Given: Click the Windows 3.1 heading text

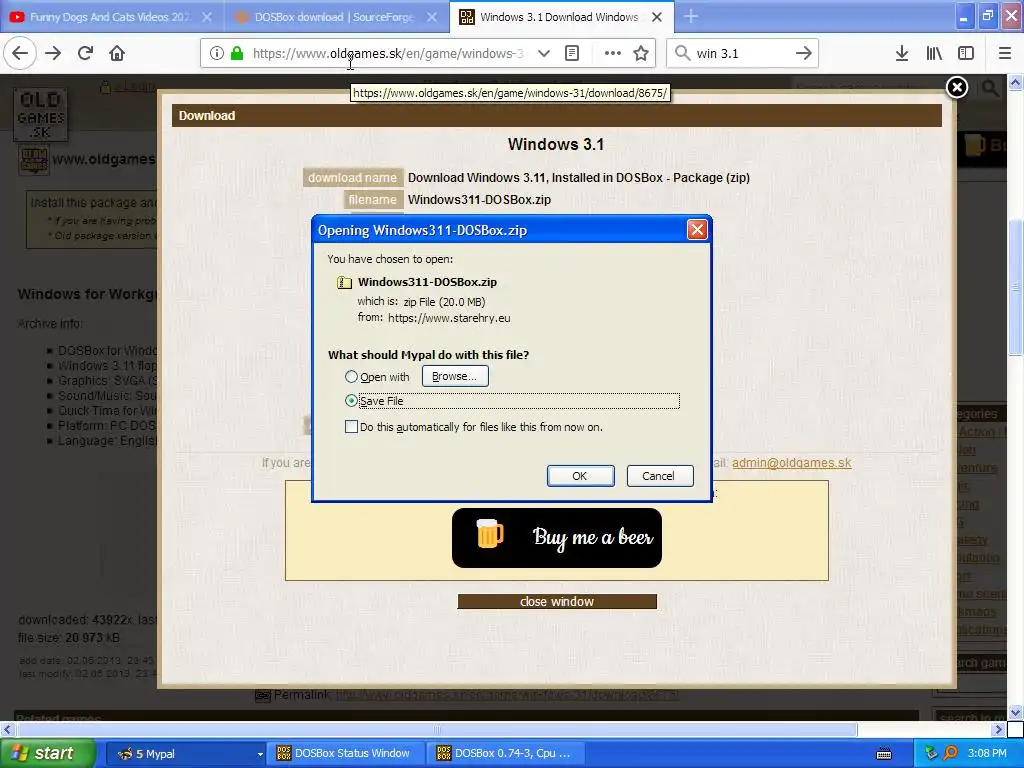Looking at the screenshot, I should 556,144.
